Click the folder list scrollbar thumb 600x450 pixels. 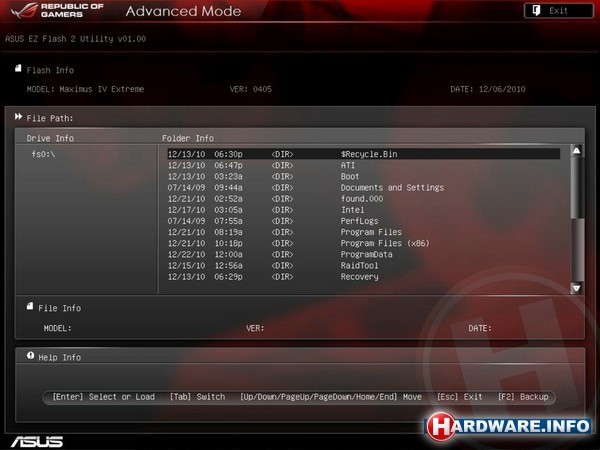pos(576,188)
